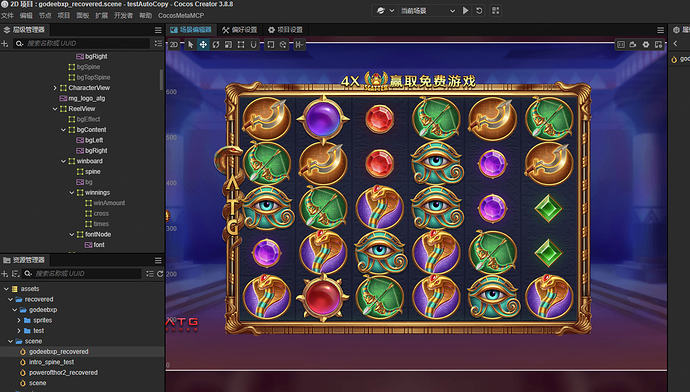The image size is (690, 392).
Task: Open the CocosMetaMCP menu
Action: tap(181, 15)
